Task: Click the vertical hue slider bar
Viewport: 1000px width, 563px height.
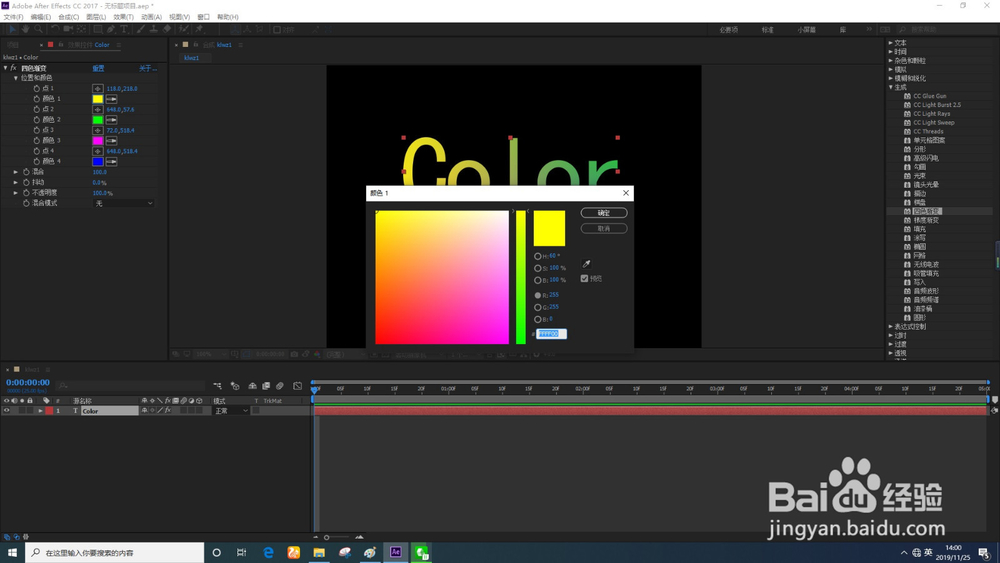Action: click(521, 277)
